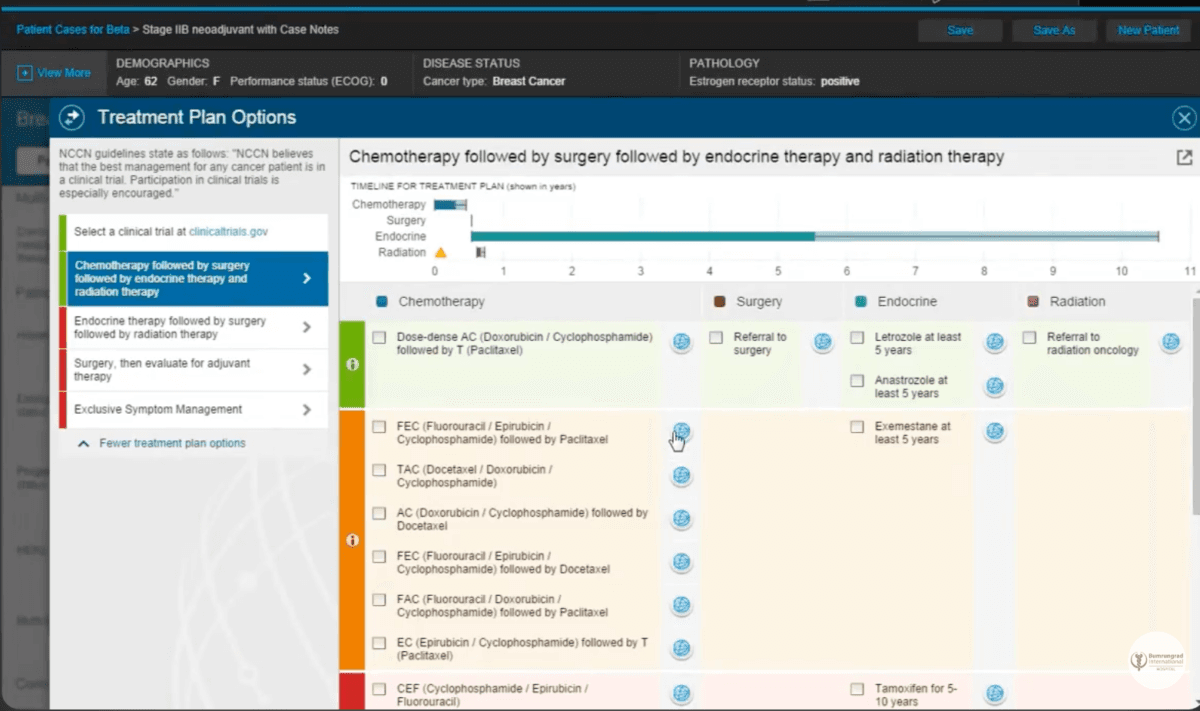Click the radiation warning triangle on timeline

[x=440, y=253]
